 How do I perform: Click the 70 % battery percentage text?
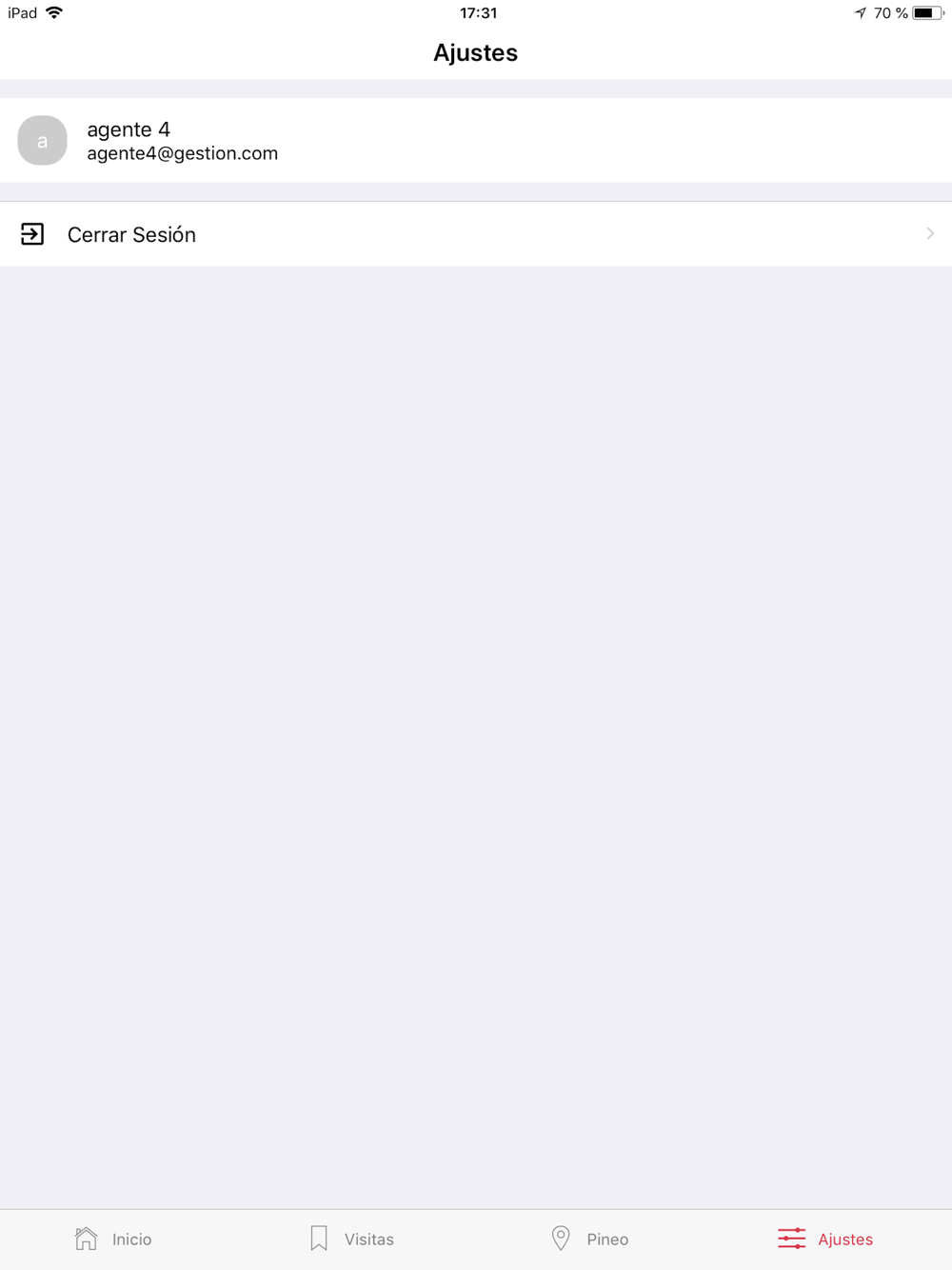(891, 12)
